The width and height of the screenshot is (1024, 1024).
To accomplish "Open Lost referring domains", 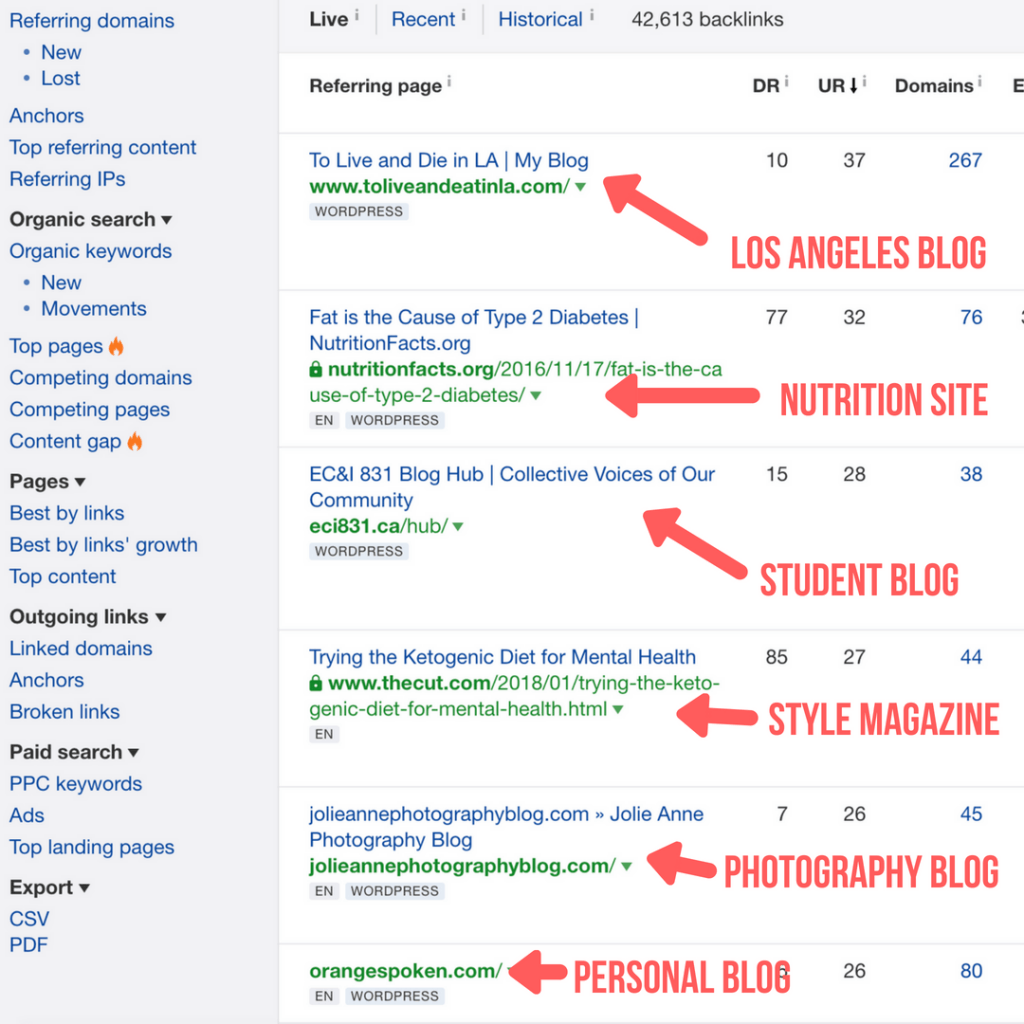I will (x=61, y=78).
